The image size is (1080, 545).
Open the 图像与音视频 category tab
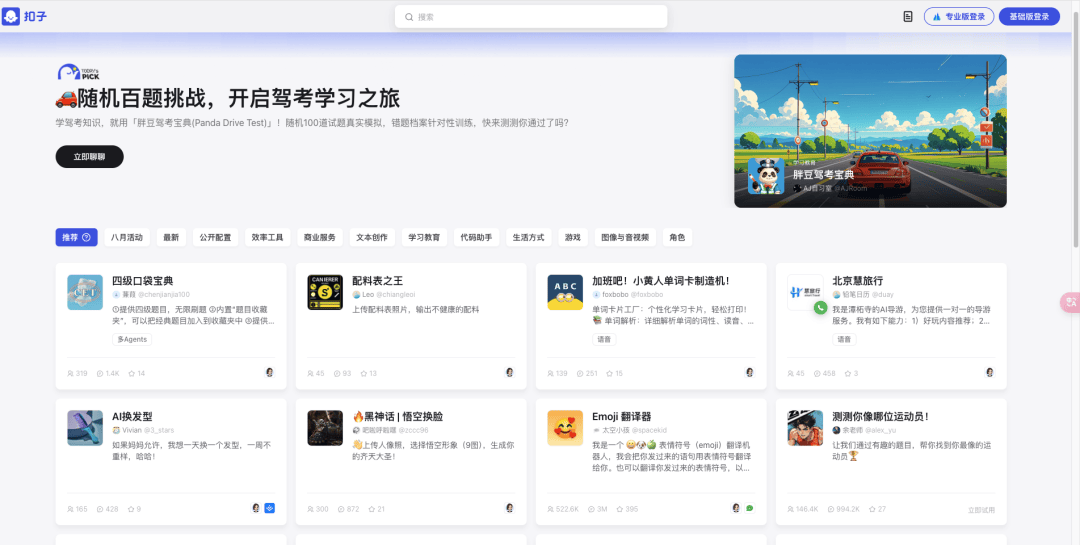click(625, 237)
